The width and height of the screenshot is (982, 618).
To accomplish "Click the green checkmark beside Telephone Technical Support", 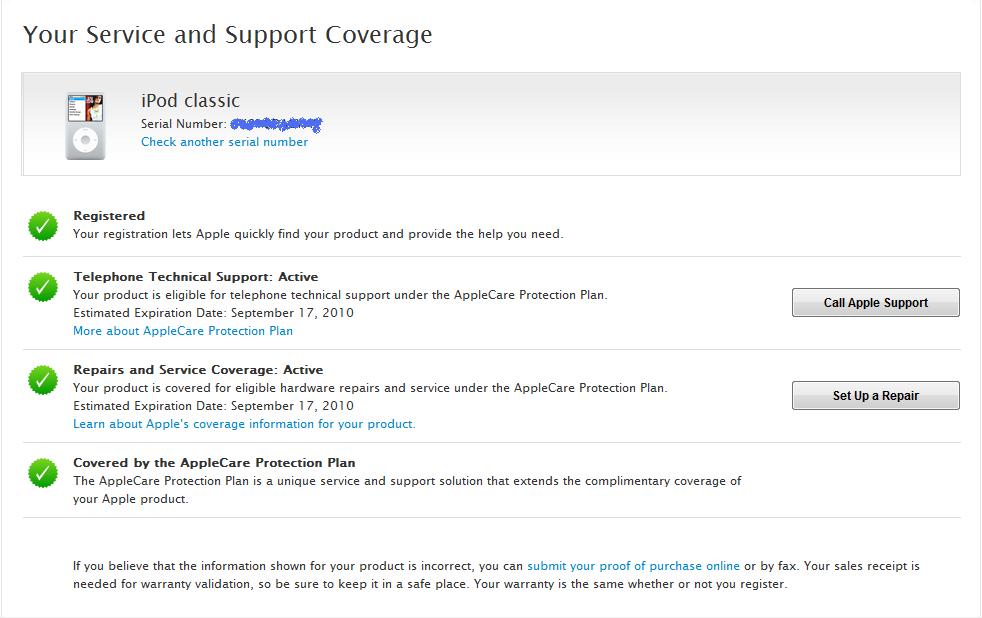I will [x=42, y=287].
